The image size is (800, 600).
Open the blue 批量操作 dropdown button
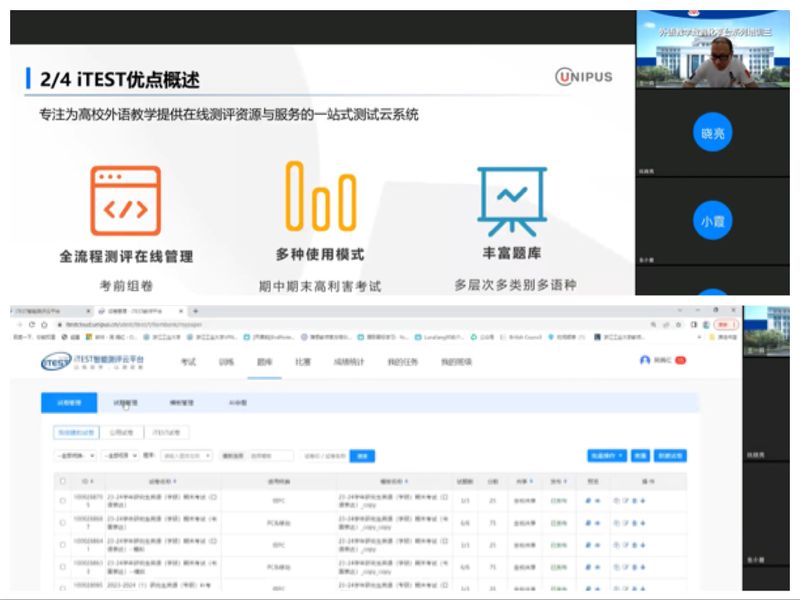606,456
